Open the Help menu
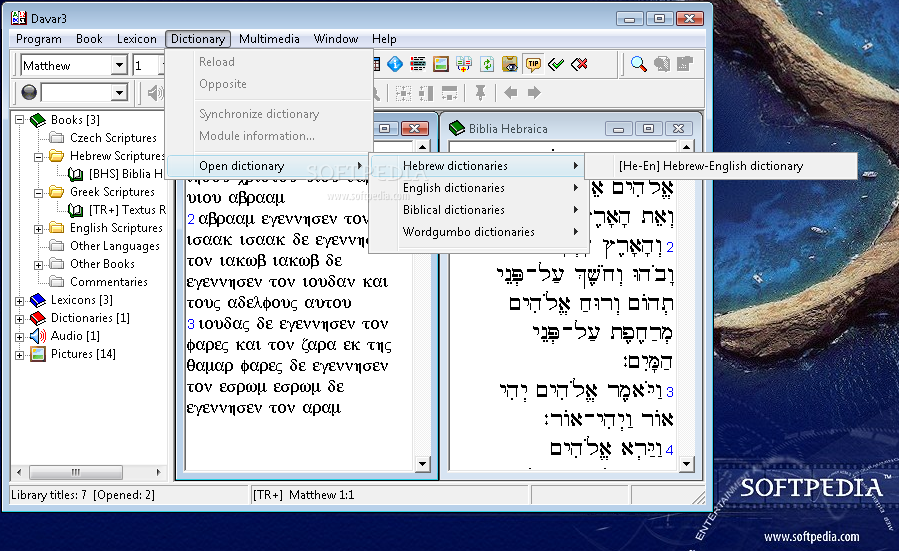The height and width of the screenshot is (551, 899). tap(384, 39)
